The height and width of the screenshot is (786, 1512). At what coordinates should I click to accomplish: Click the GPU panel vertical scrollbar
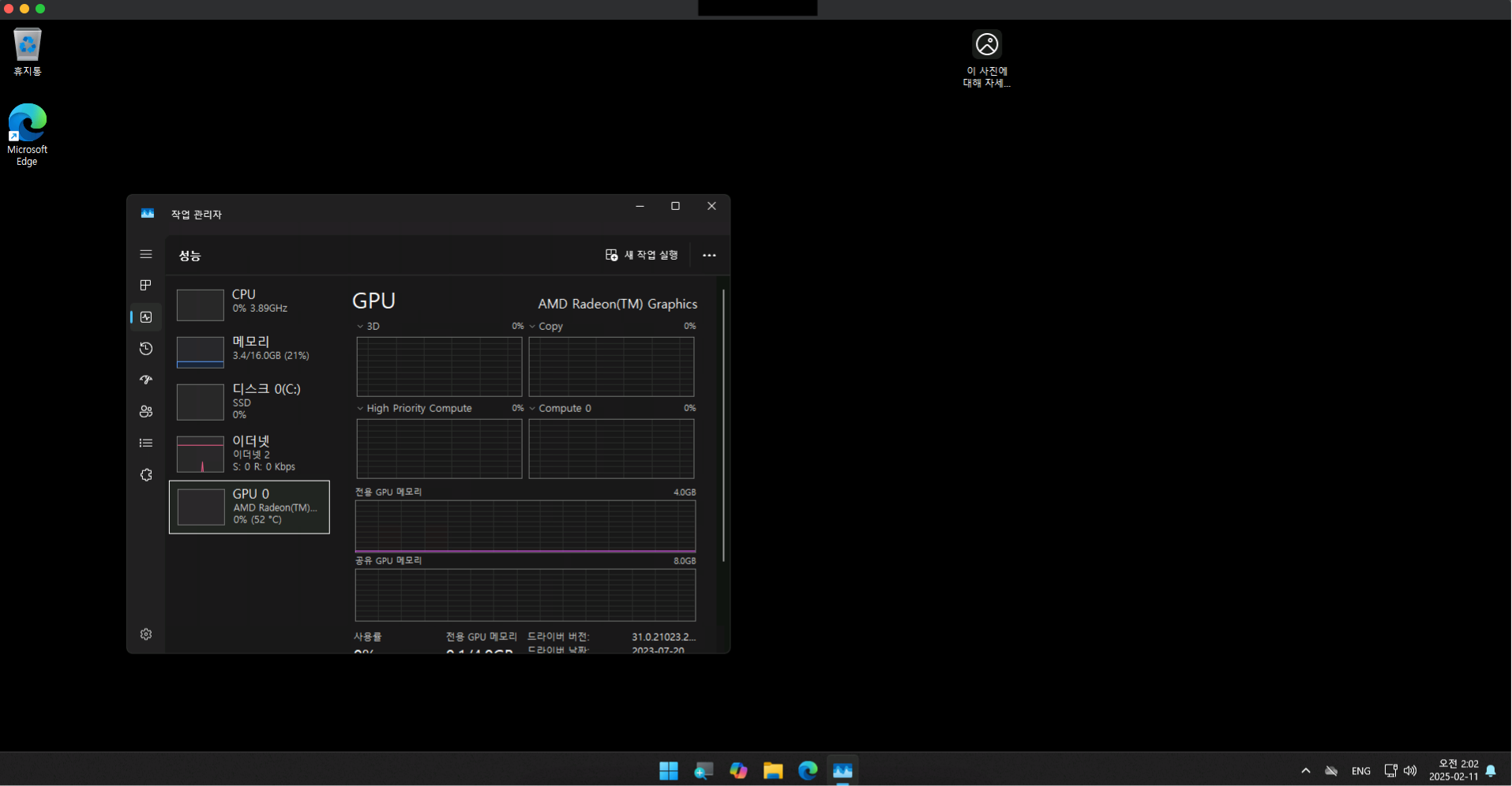coord(723,426)
